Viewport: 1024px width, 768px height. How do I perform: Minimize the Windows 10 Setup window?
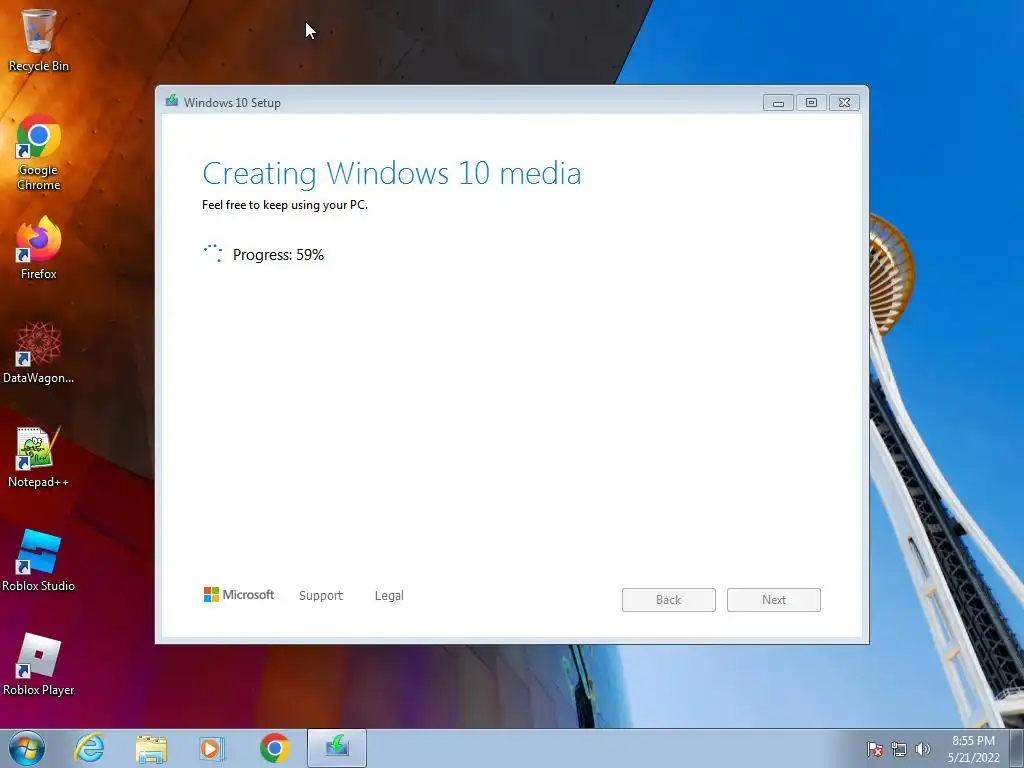point(778,103)
